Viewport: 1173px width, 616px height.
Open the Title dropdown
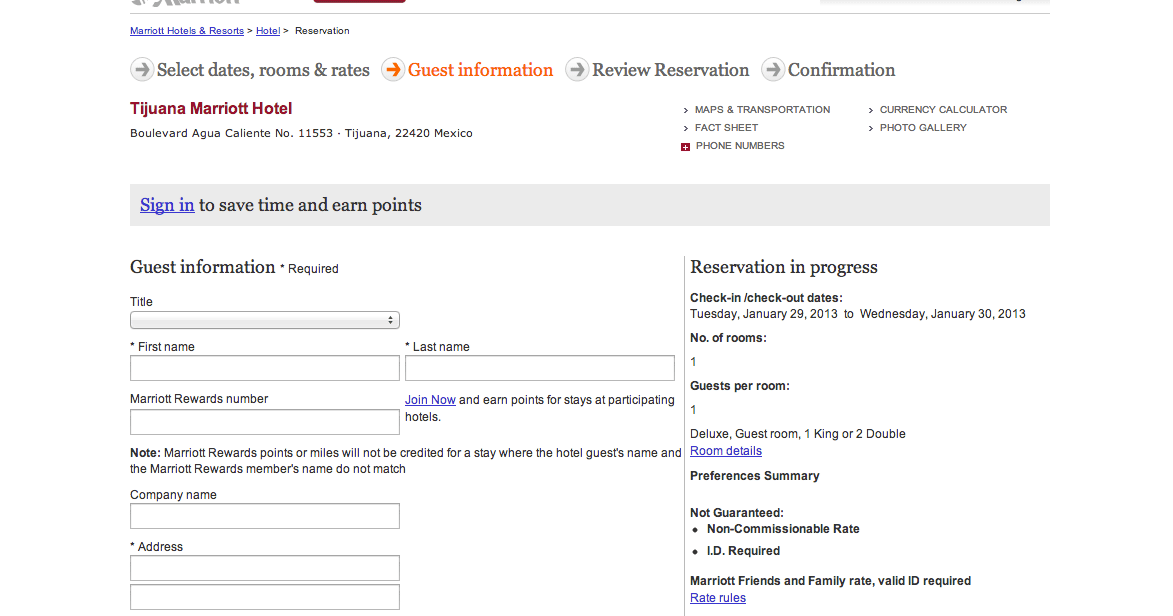pos(265,320)
